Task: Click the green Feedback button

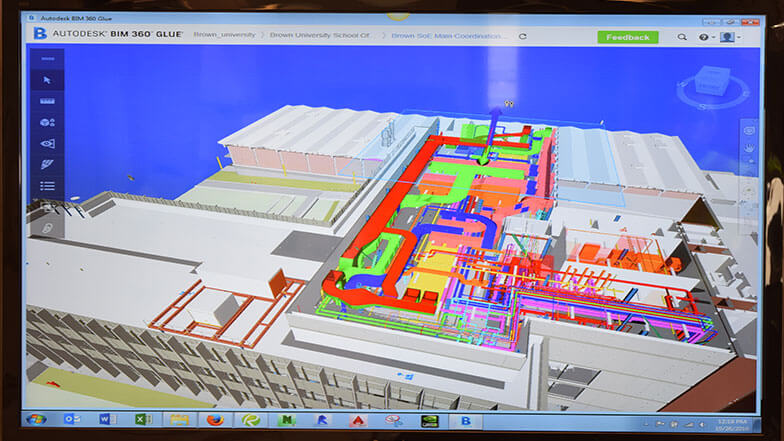Action: 627,37
